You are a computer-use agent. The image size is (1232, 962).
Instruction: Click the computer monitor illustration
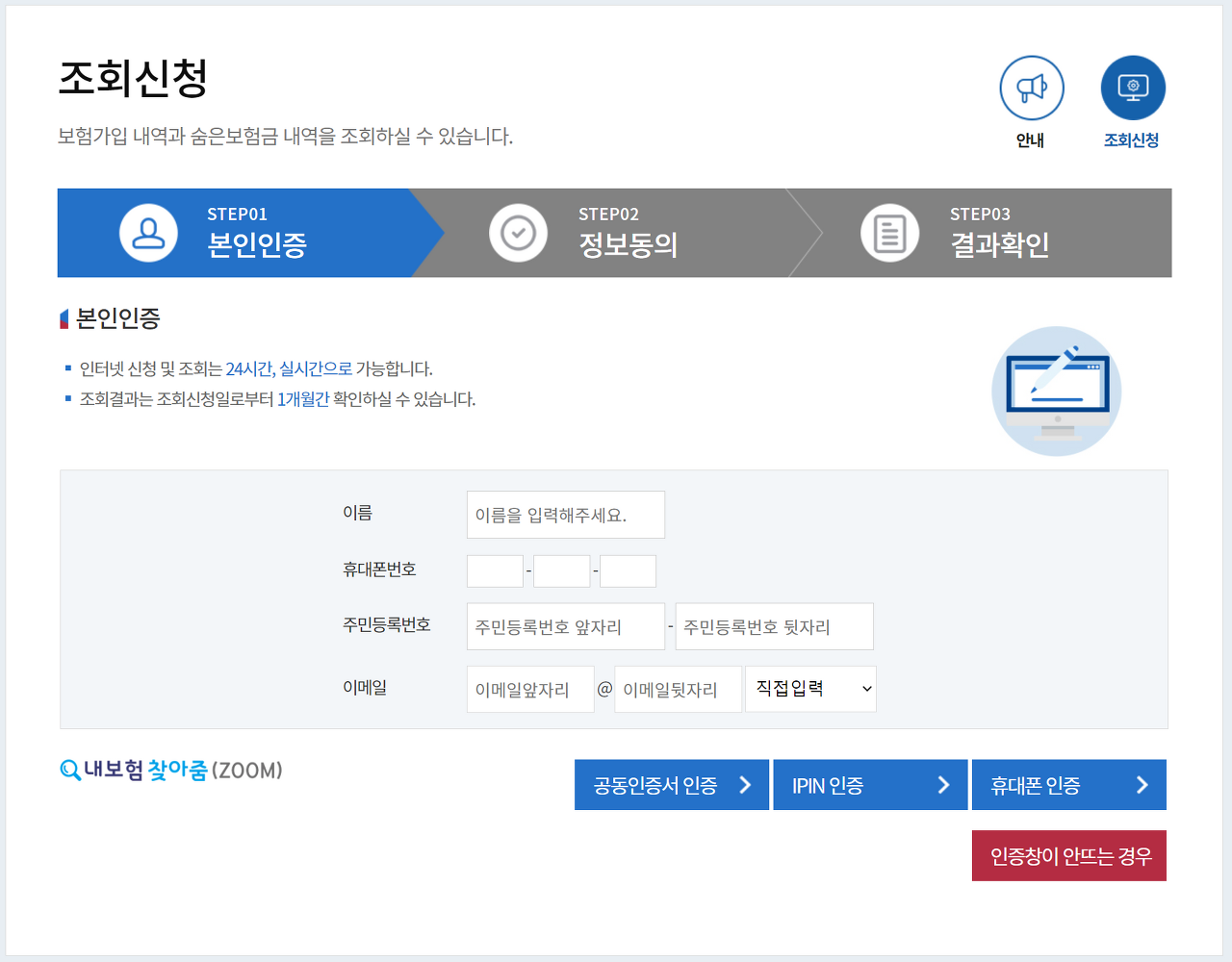point(1056,391)
